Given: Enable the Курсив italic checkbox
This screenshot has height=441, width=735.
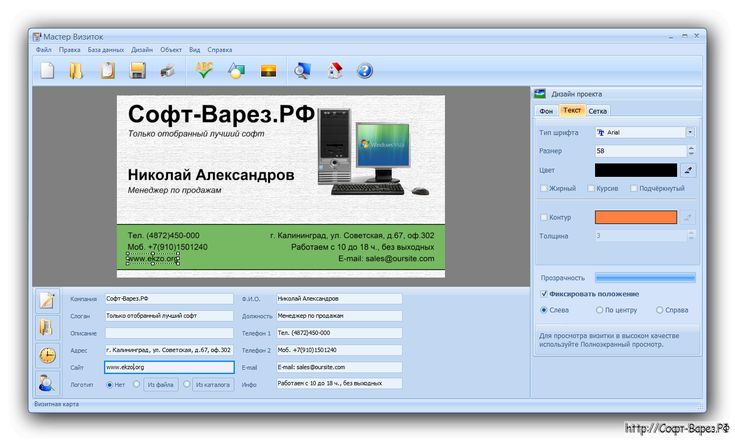Looking at the screenshot, I should 591,188.
